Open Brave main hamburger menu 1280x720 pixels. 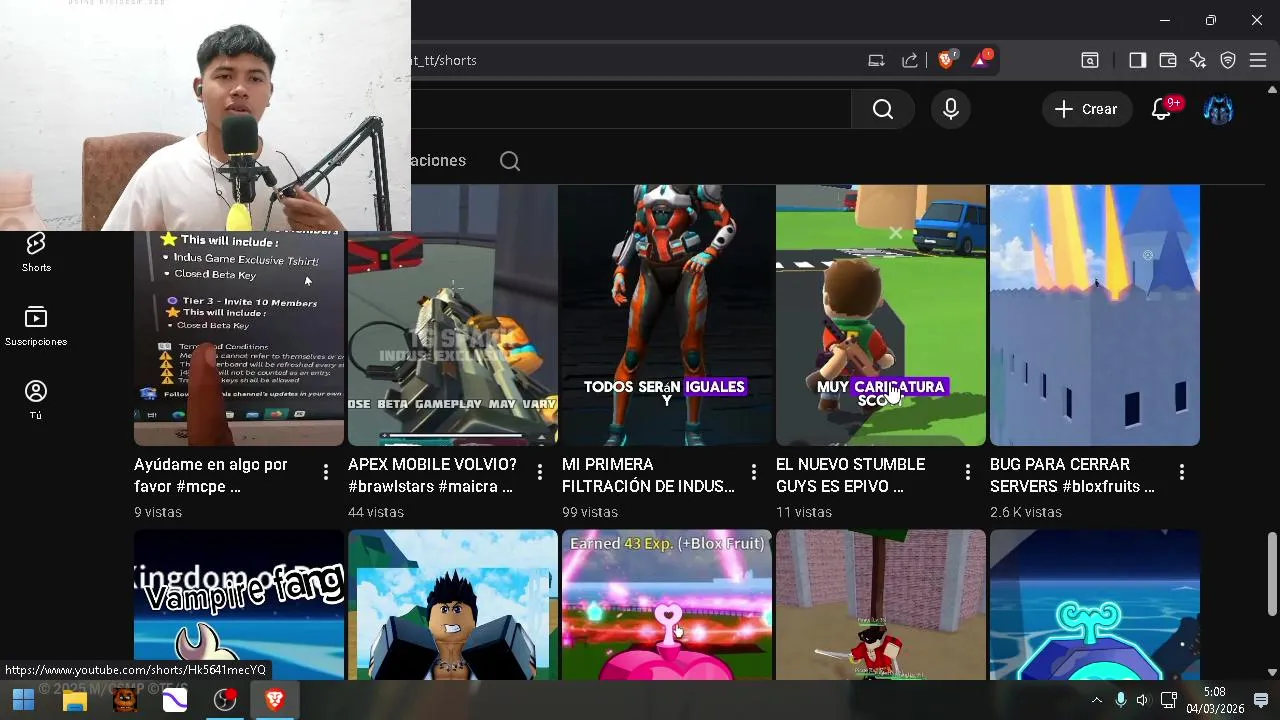(x=1258, y=60)
